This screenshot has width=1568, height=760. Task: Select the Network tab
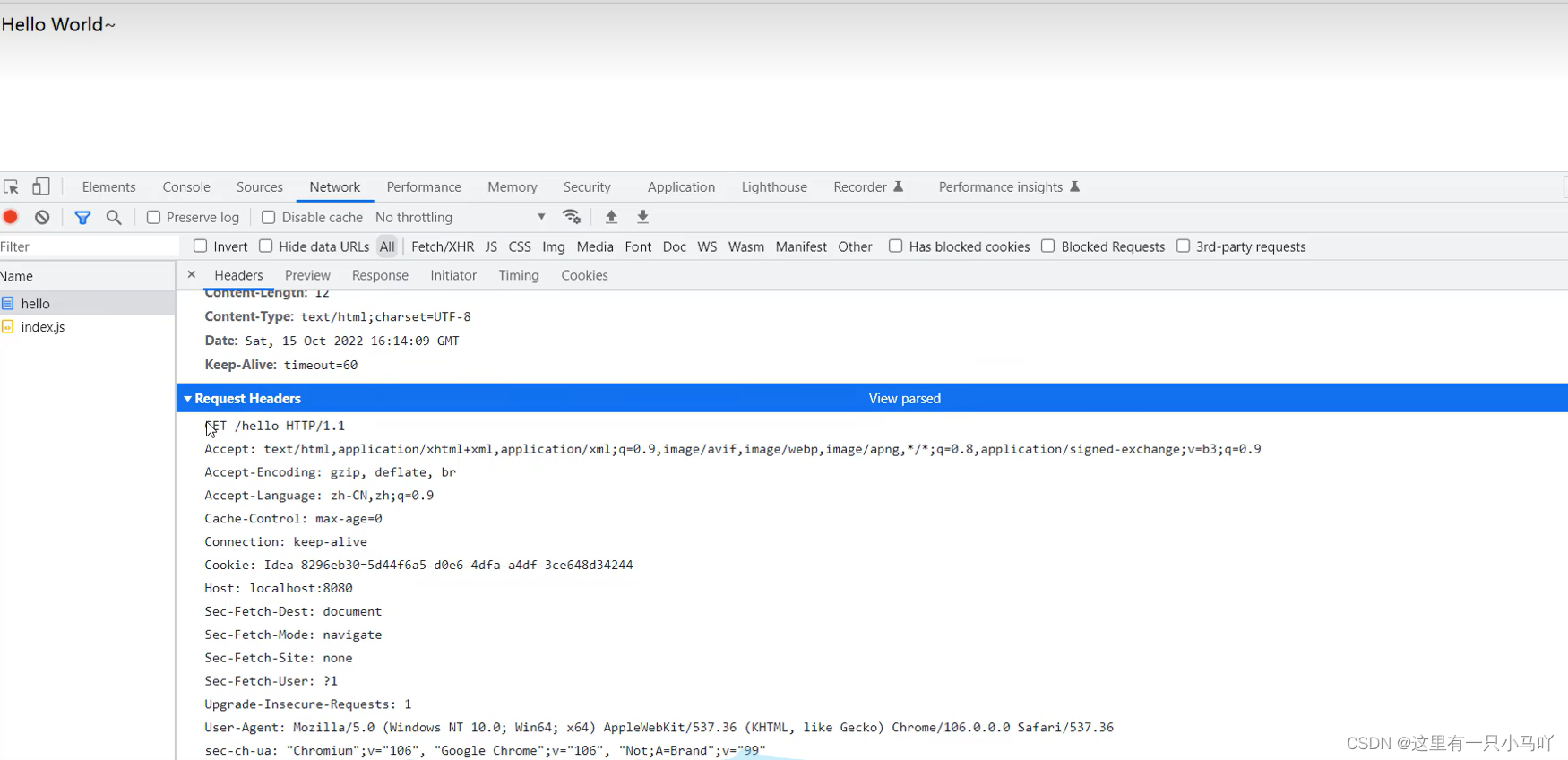click(x=335, y=186)
